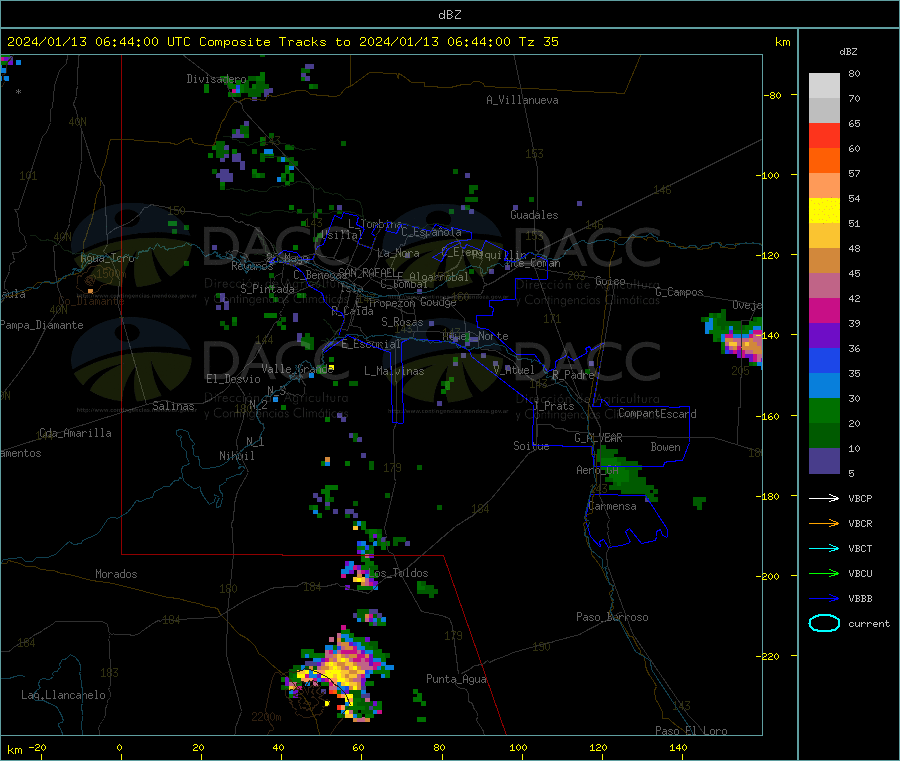
Task: Click the Guadales location label
Action: 534,215
